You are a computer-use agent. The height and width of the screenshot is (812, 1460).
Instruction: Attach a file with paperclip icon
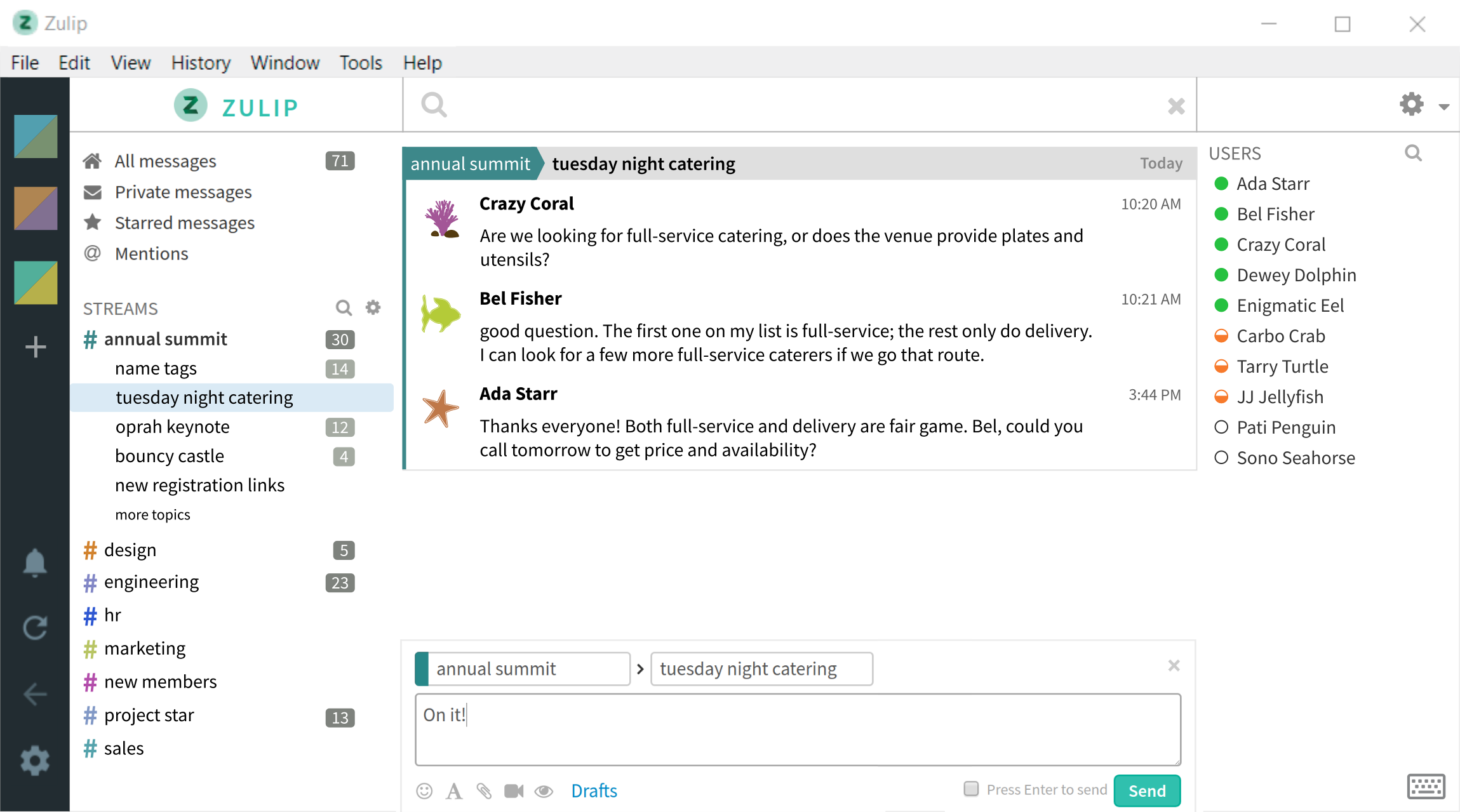(484, 790)
